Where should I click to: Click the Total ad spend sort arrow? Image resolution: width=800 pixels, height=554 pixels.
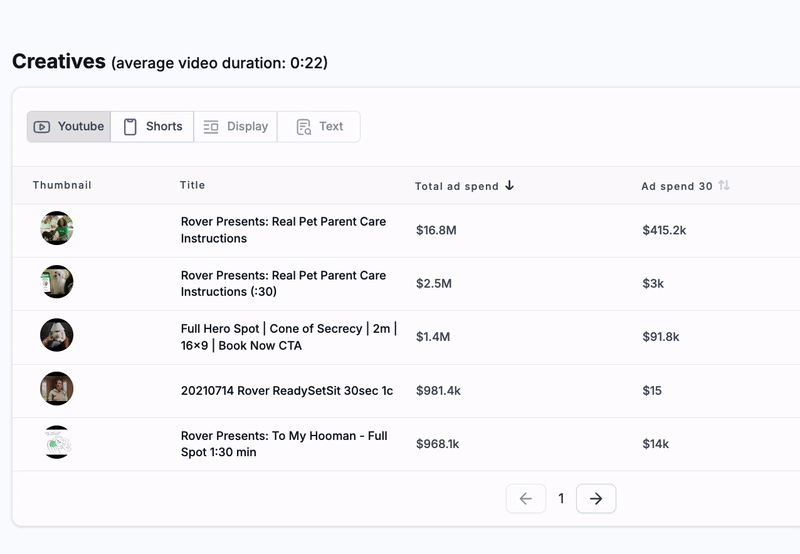click(x=509, y=186)
